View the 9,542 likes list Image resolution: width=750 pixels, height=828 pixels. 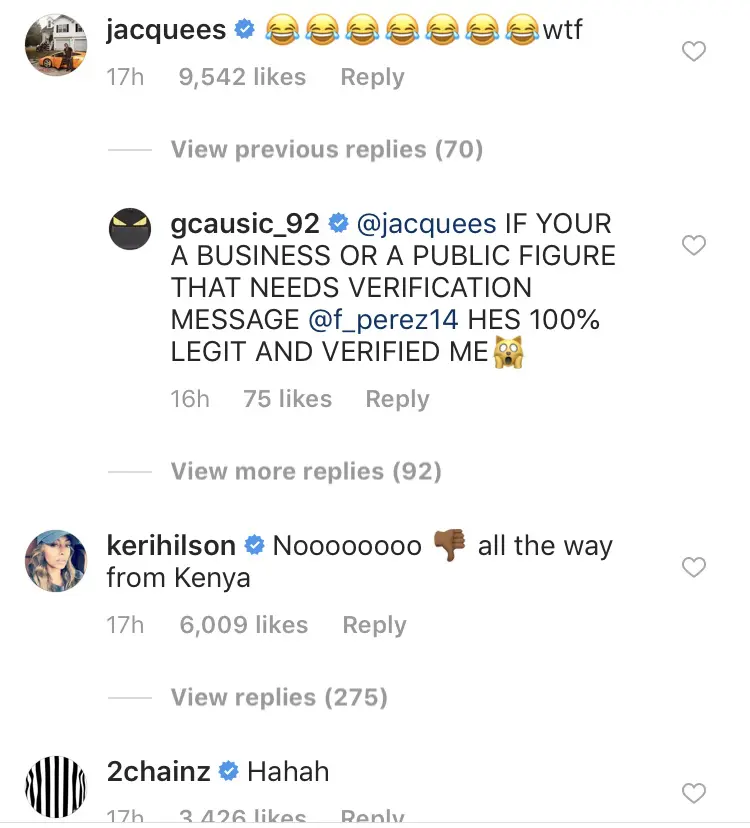point(242,77)
